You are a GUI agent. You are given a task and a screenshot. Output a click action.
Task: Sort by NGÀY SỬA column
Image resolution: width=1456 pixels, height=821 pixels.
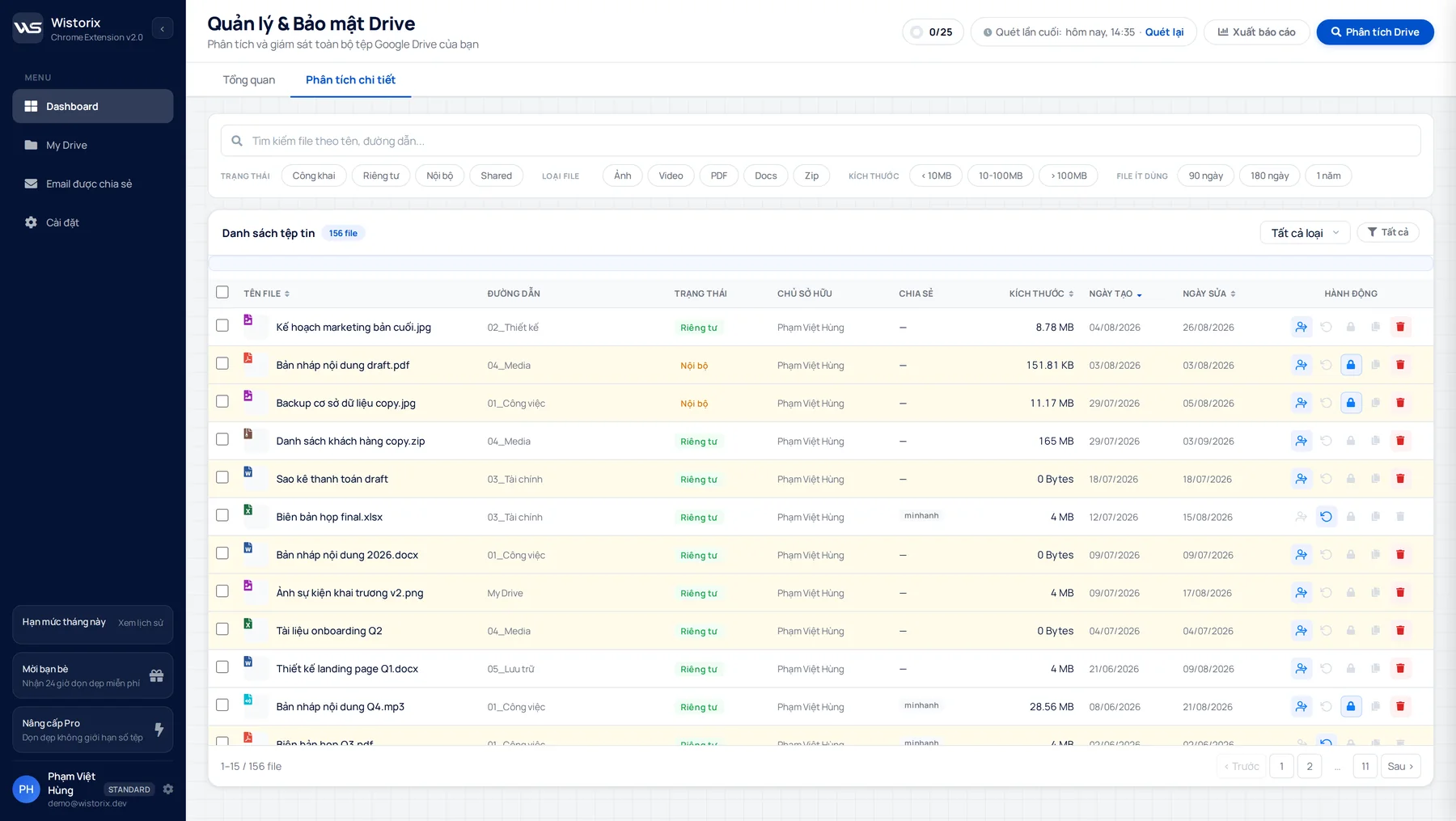[x=1209, y=294]
